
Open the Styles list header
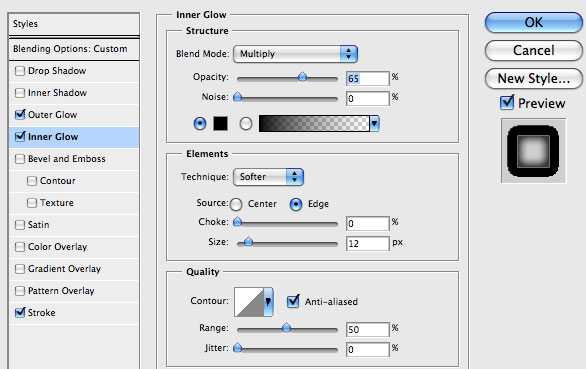(x=74, y=24)
